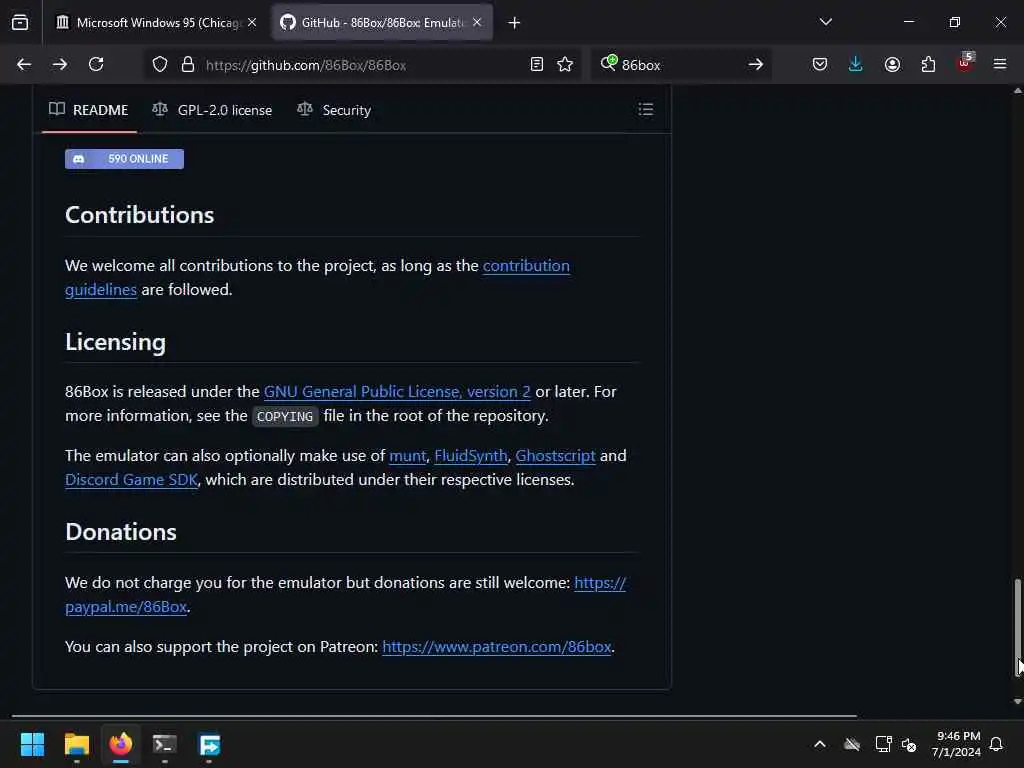Viewport: 1024px width, 768px height.
Task: Open the clock showing 9:46 PM
Action: (x=956, y=744)
